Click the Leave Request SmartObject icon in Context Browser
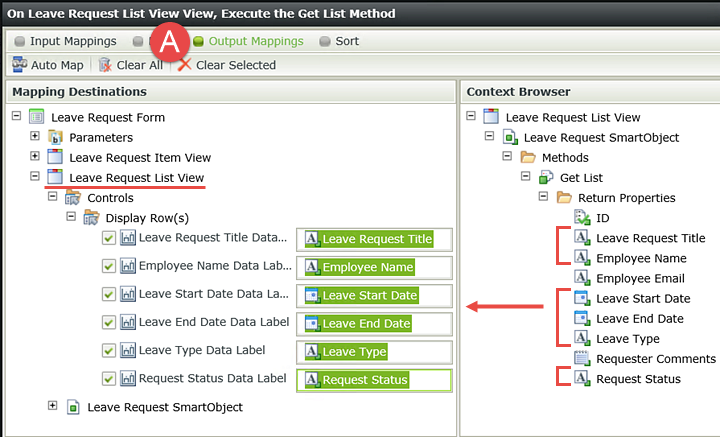The width and height of the screenshot is (720, 437). [x=510, y=137]
